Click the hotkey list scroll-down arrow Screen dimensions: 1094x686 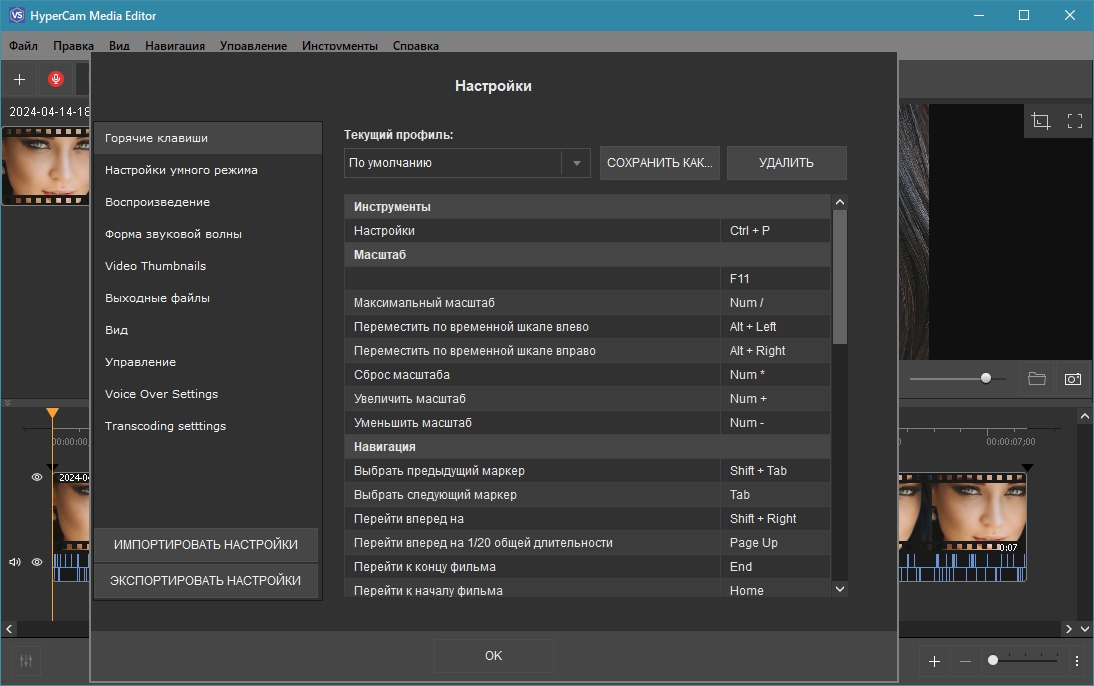coord(840,590)
